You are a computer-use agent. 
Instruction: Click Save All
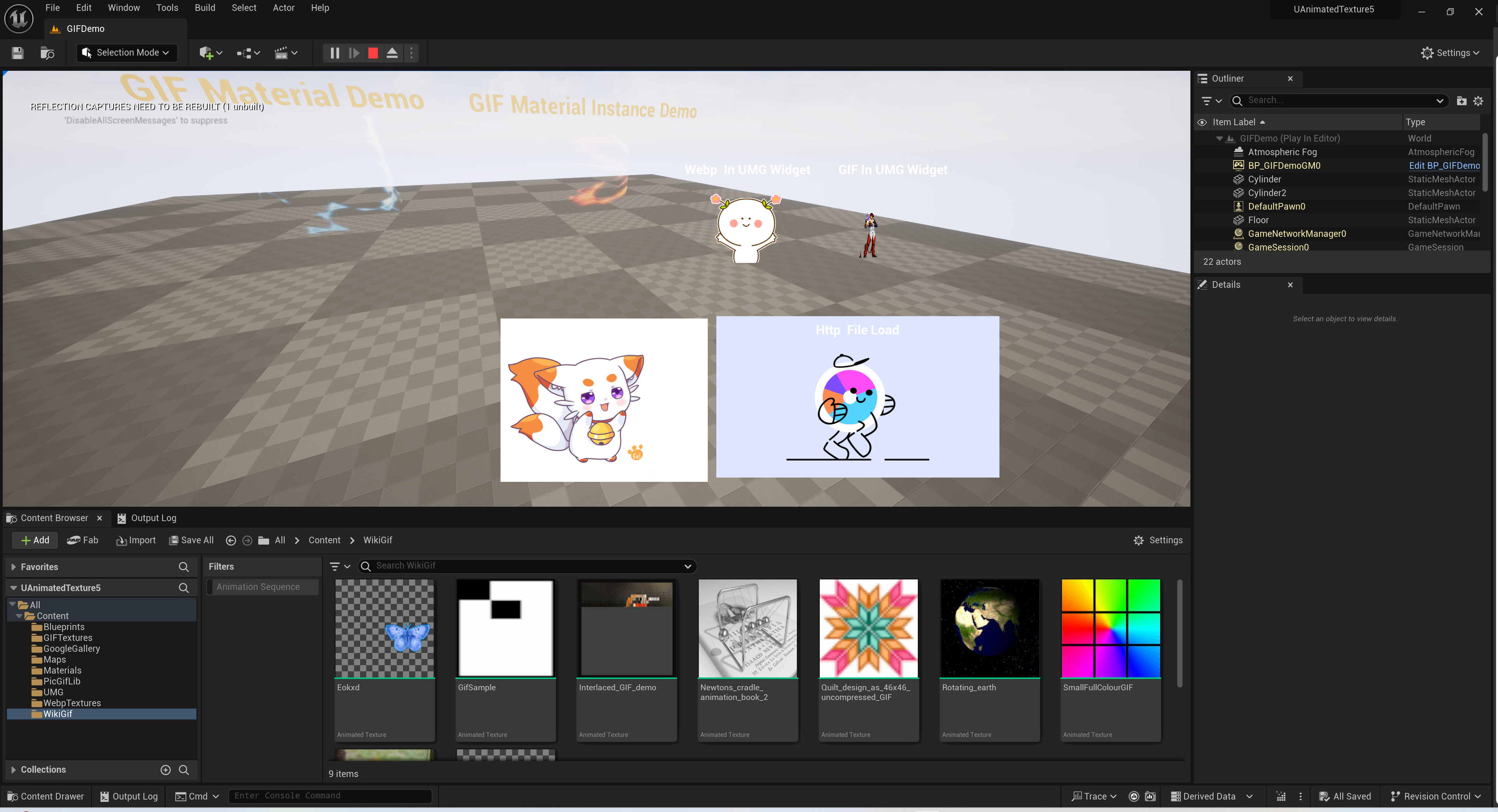click(191, 541)
